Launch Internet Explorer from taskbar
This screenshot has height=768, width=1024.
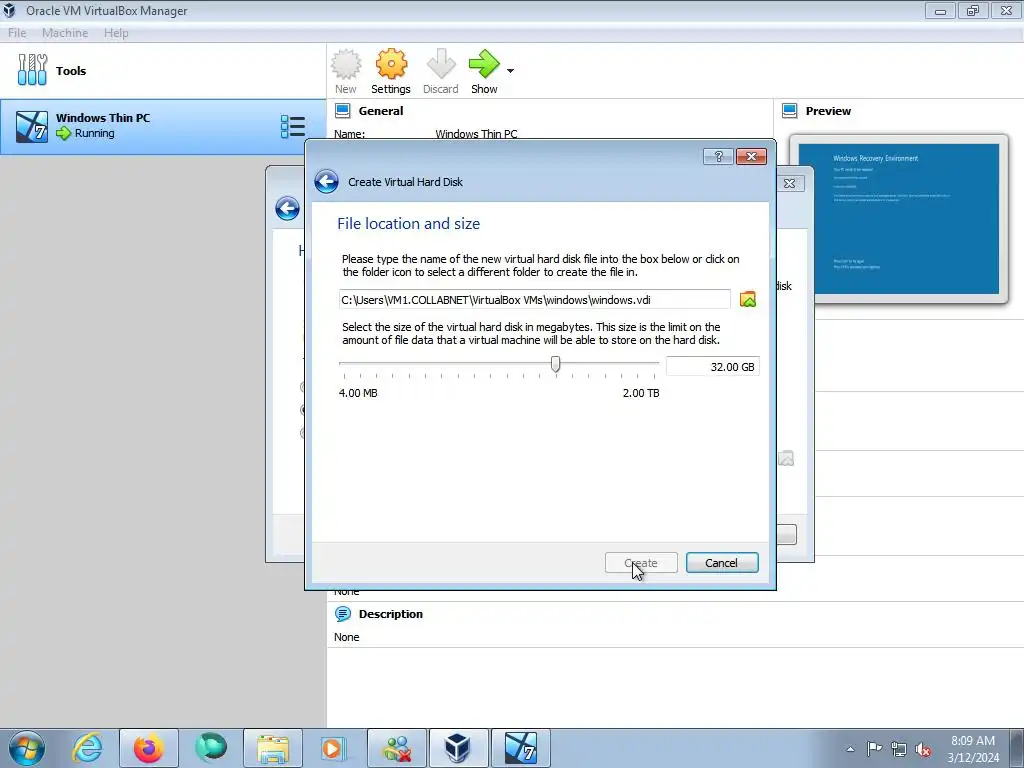(x=88, y=748)
